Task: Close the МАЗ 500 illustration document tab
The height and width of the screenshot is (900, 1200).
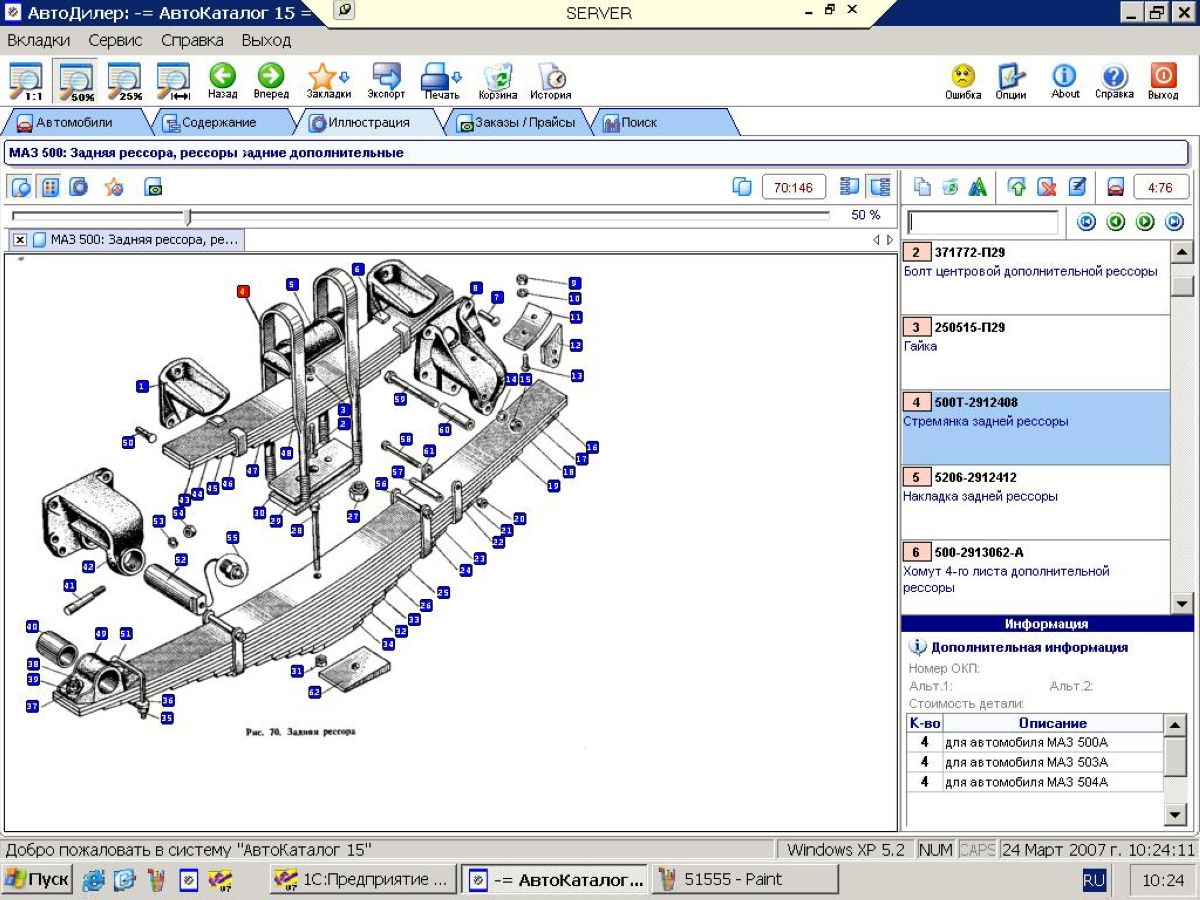Action: (20, 240)
